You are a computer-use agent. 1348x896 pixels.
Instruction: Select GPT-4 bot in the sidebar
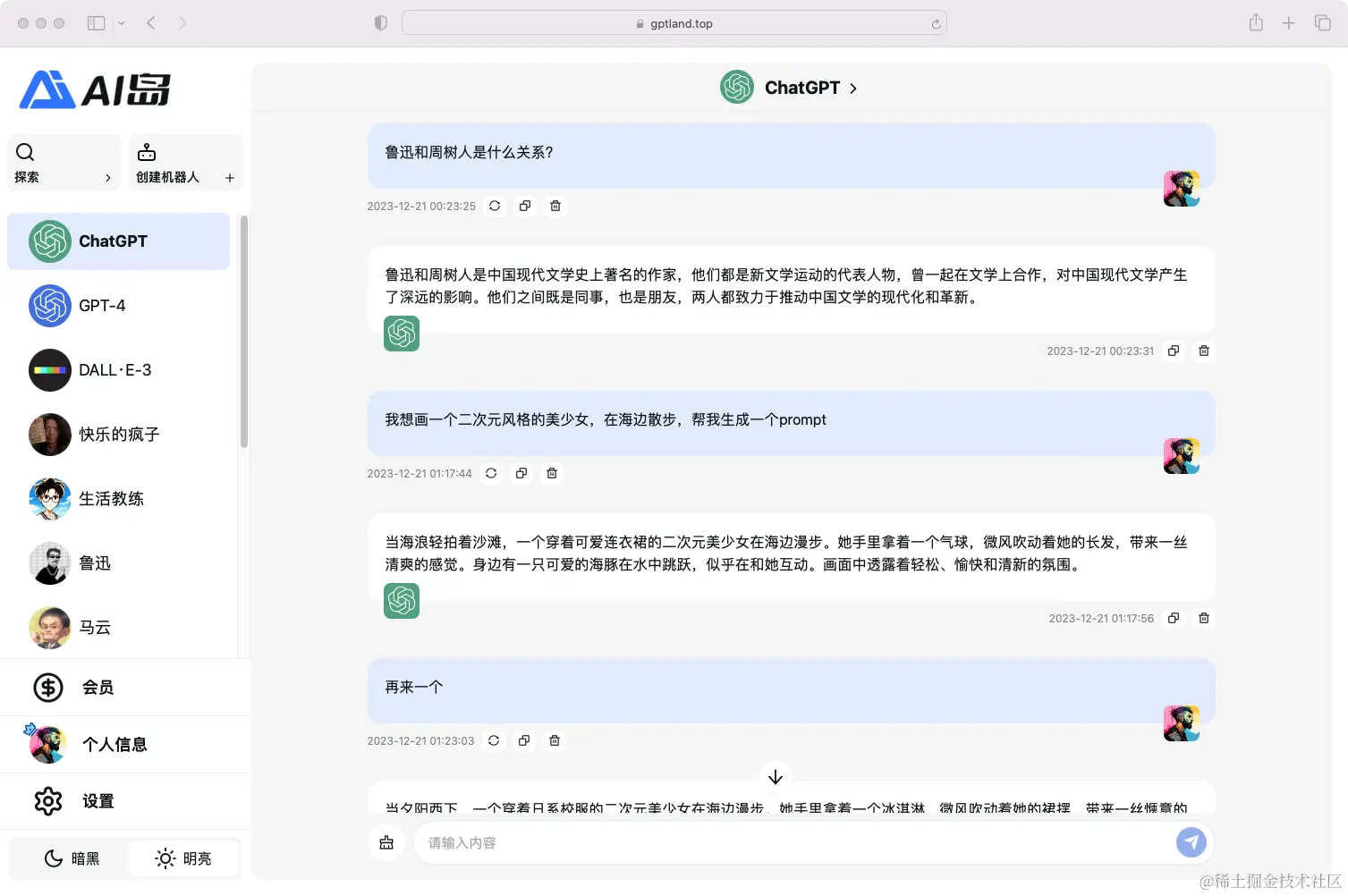(x=118, y=306)
